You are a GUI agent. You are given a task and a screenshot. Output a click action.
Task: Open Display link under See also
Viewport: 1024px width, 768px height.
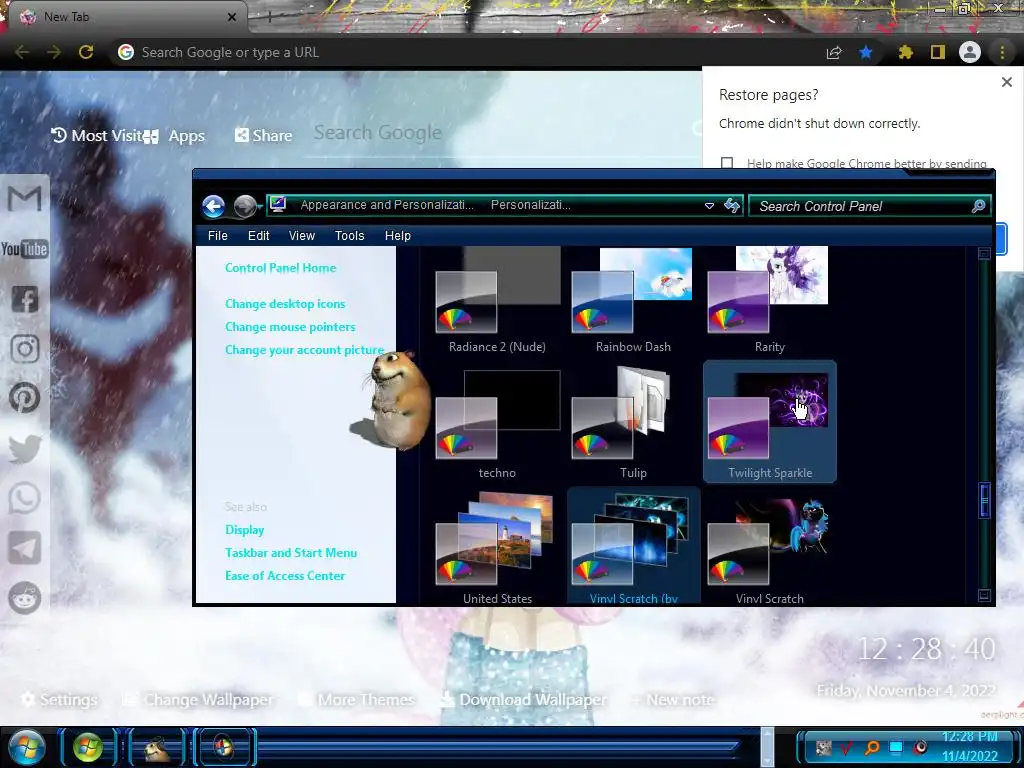(245, 530)
